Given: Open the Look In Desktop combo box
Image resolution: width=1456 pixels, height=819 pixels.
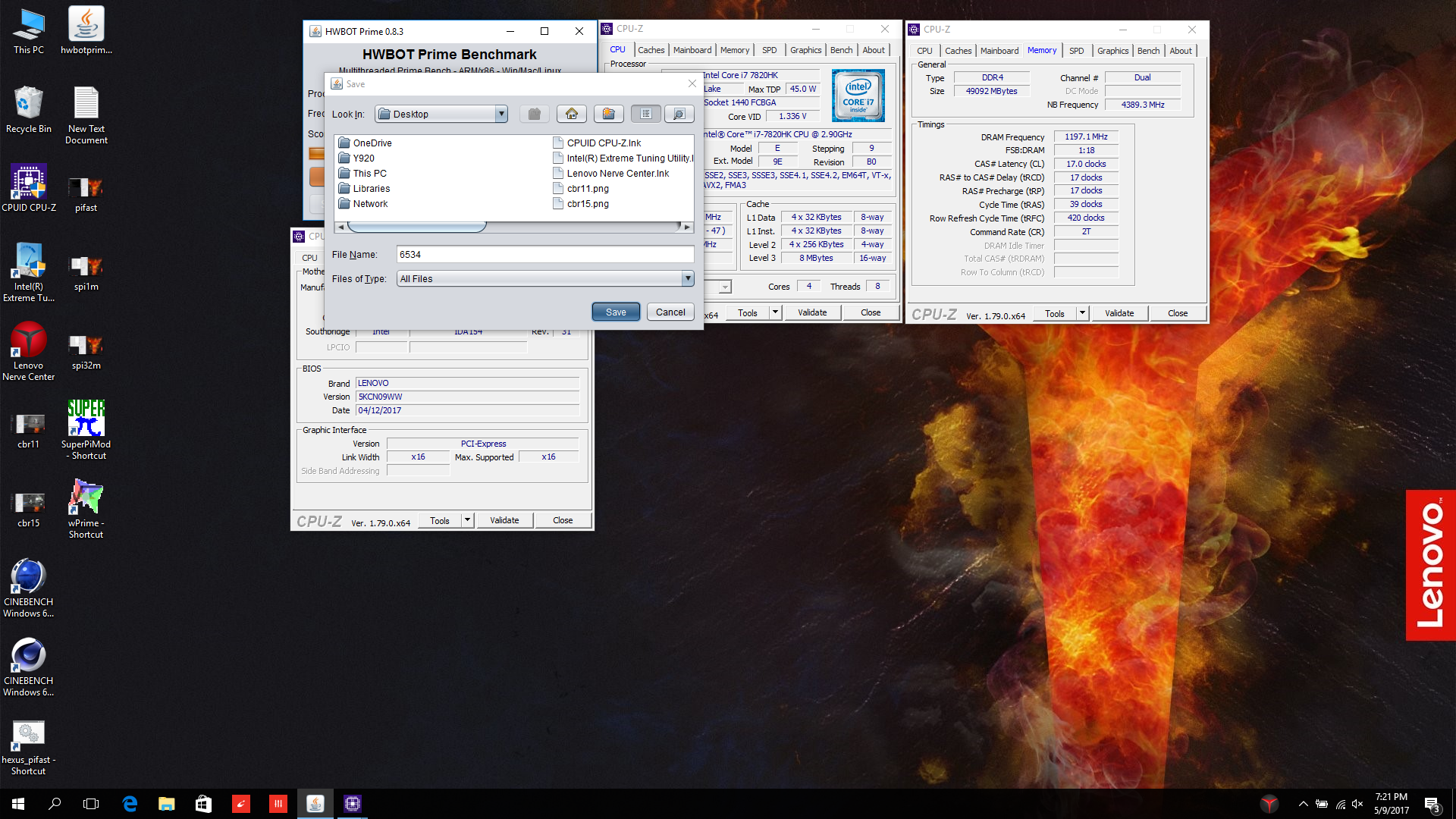Looking at the screenshot, I should [441, 114].
